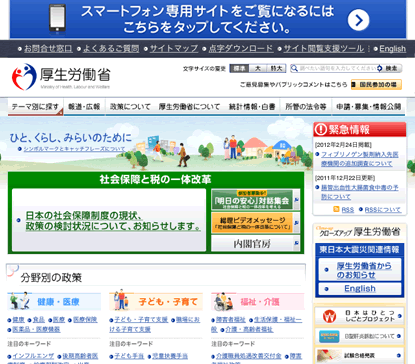The height and width of the screenshot is (364, 415).
Task: Open the 所管の法令等 tab
Action: (306, 107)
